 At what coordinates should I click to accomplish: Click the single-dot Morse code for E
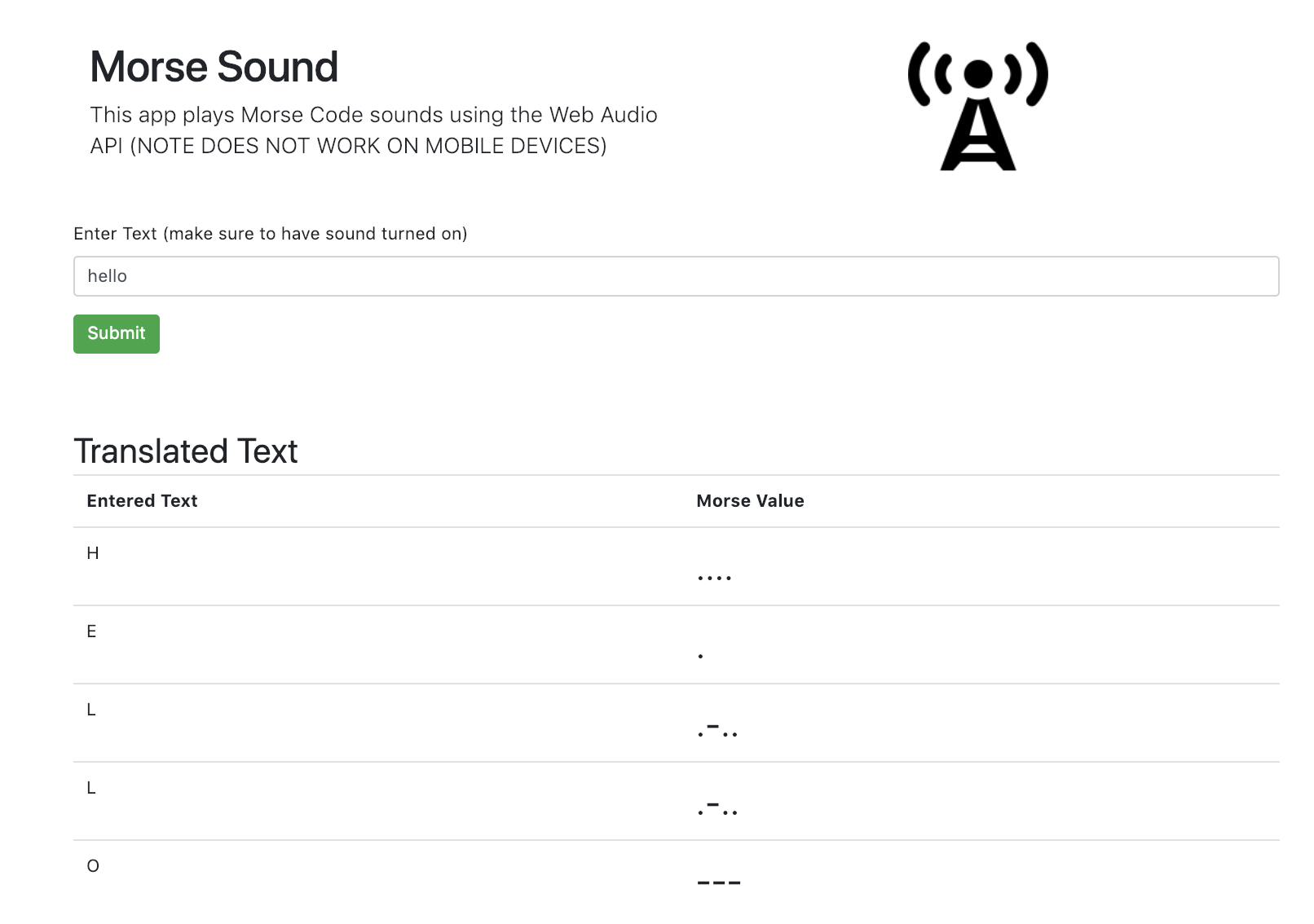701,655
